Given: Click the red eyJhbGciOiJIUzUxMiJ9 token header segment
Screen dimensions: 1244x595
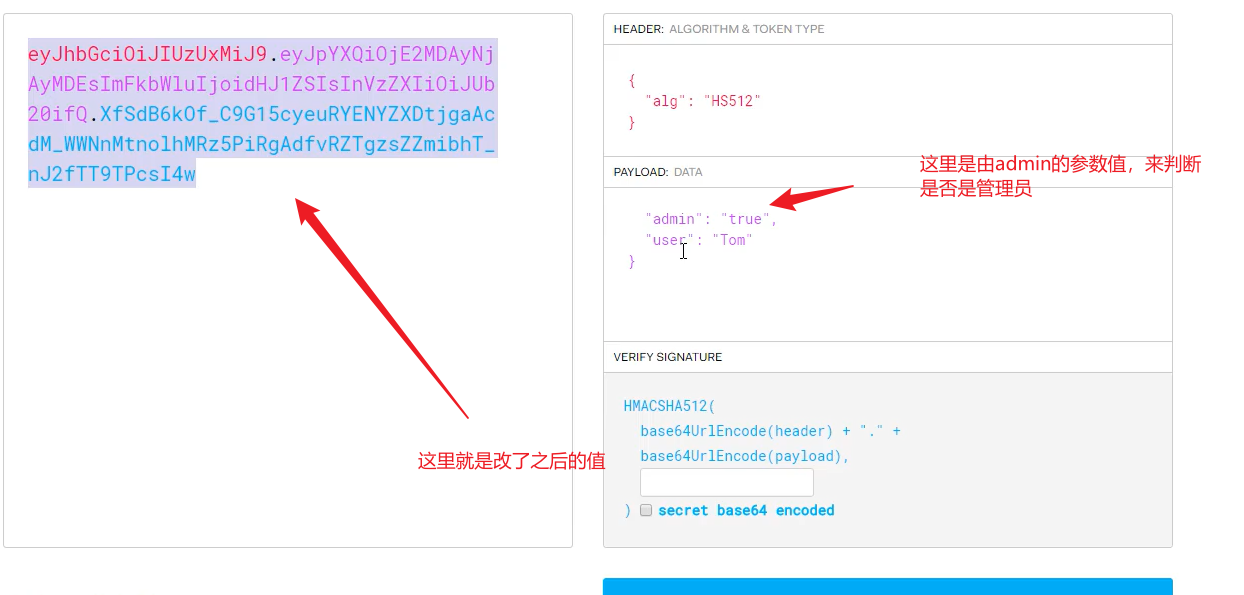Looking at the screenshot, I should (x=147, y=53).
